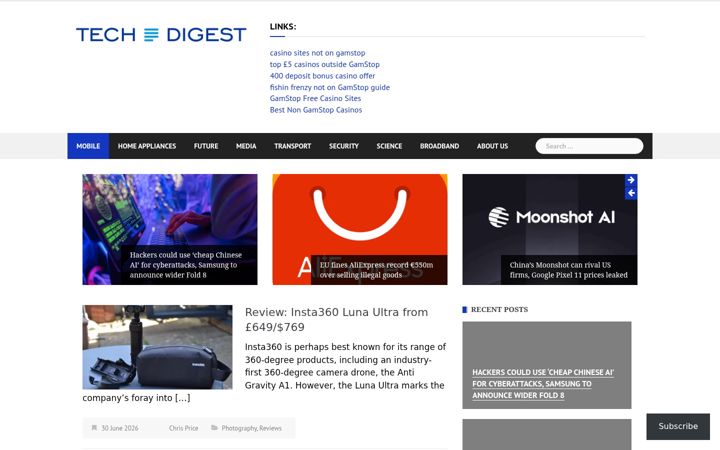Open the Security section
Screen dimensions: 720x450
(343, 146)
